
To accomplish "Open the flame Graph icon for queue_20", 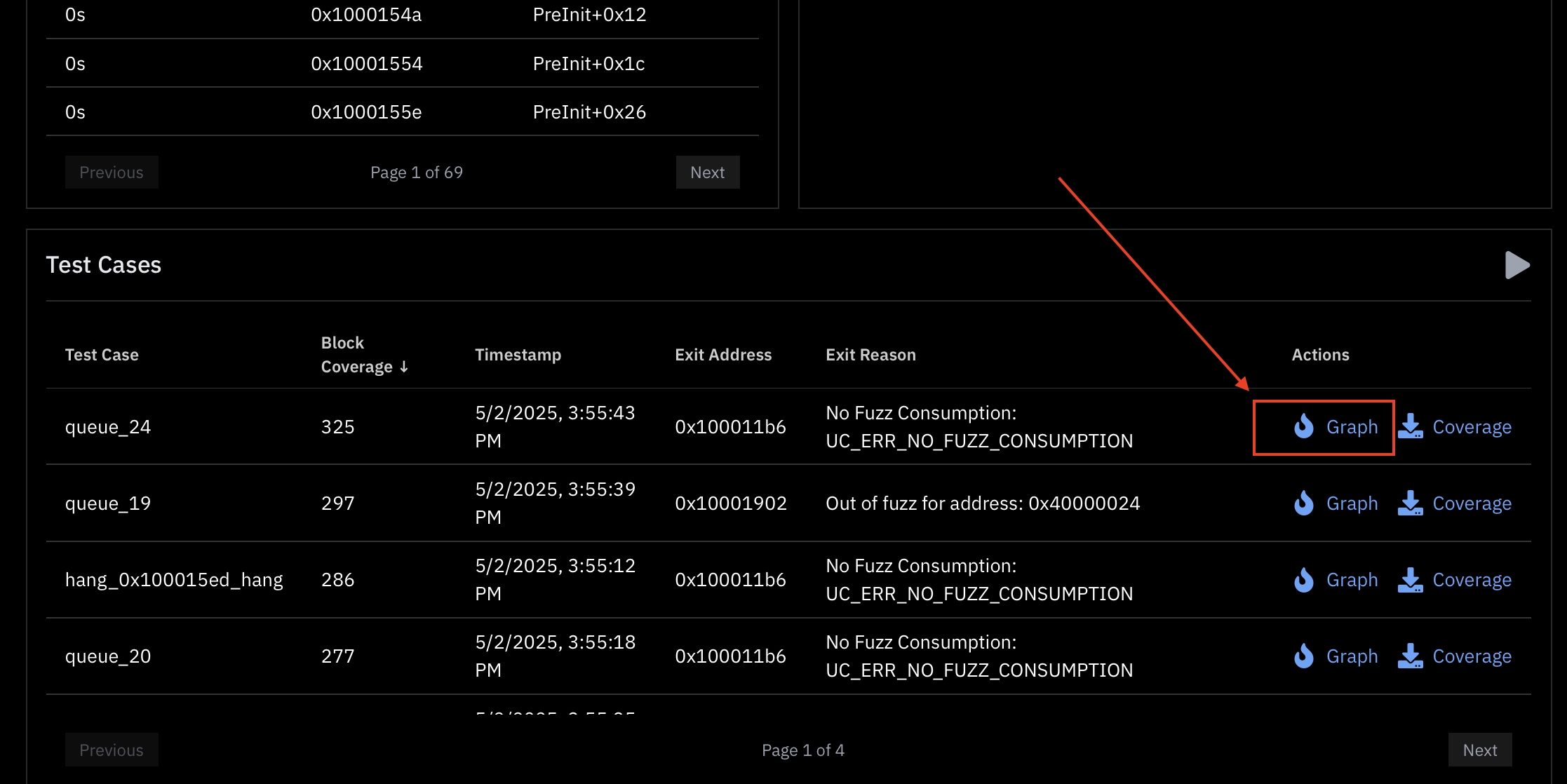I will 1303,656.
